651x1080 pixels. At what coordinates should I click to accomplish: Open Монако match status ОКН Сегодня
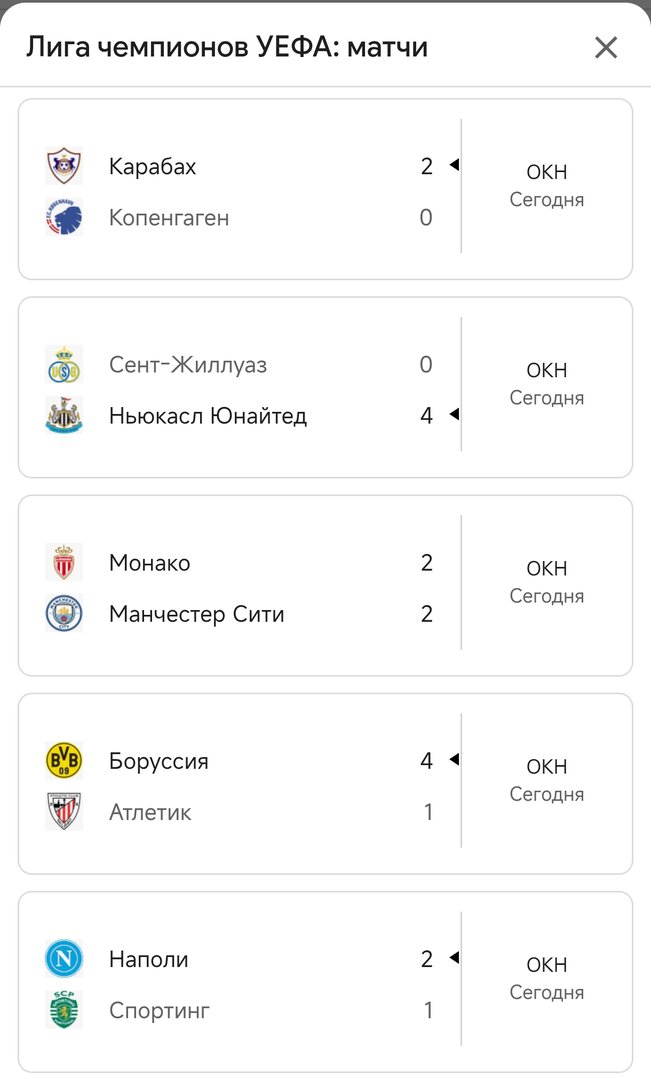546,581
